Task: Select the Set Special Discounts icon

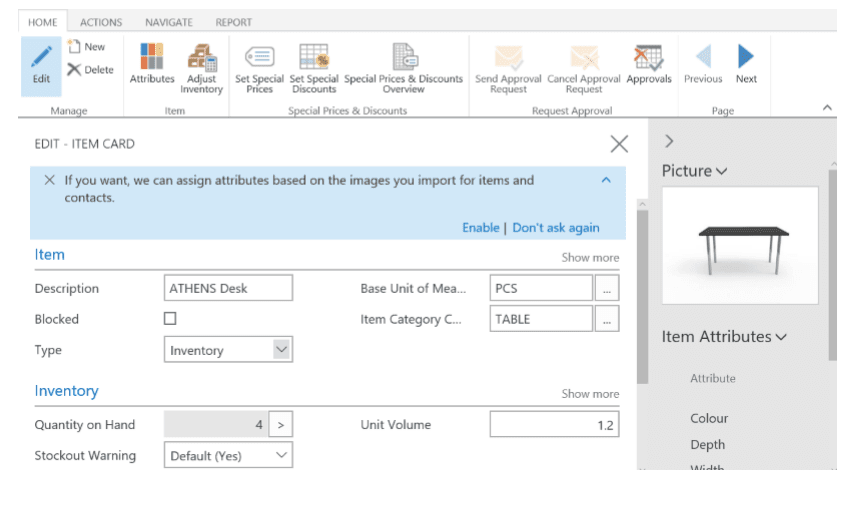Action: 314,58
